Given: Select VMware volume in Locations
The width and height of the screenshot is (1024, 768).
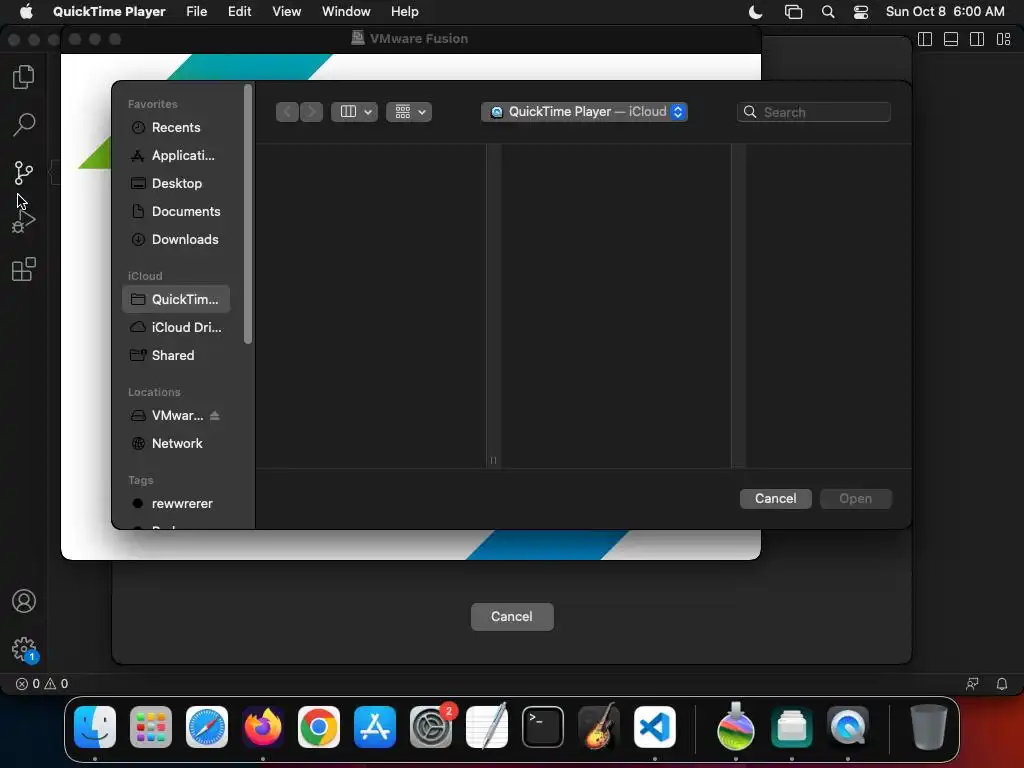Looking at the screenshot, I should (176, 415).
